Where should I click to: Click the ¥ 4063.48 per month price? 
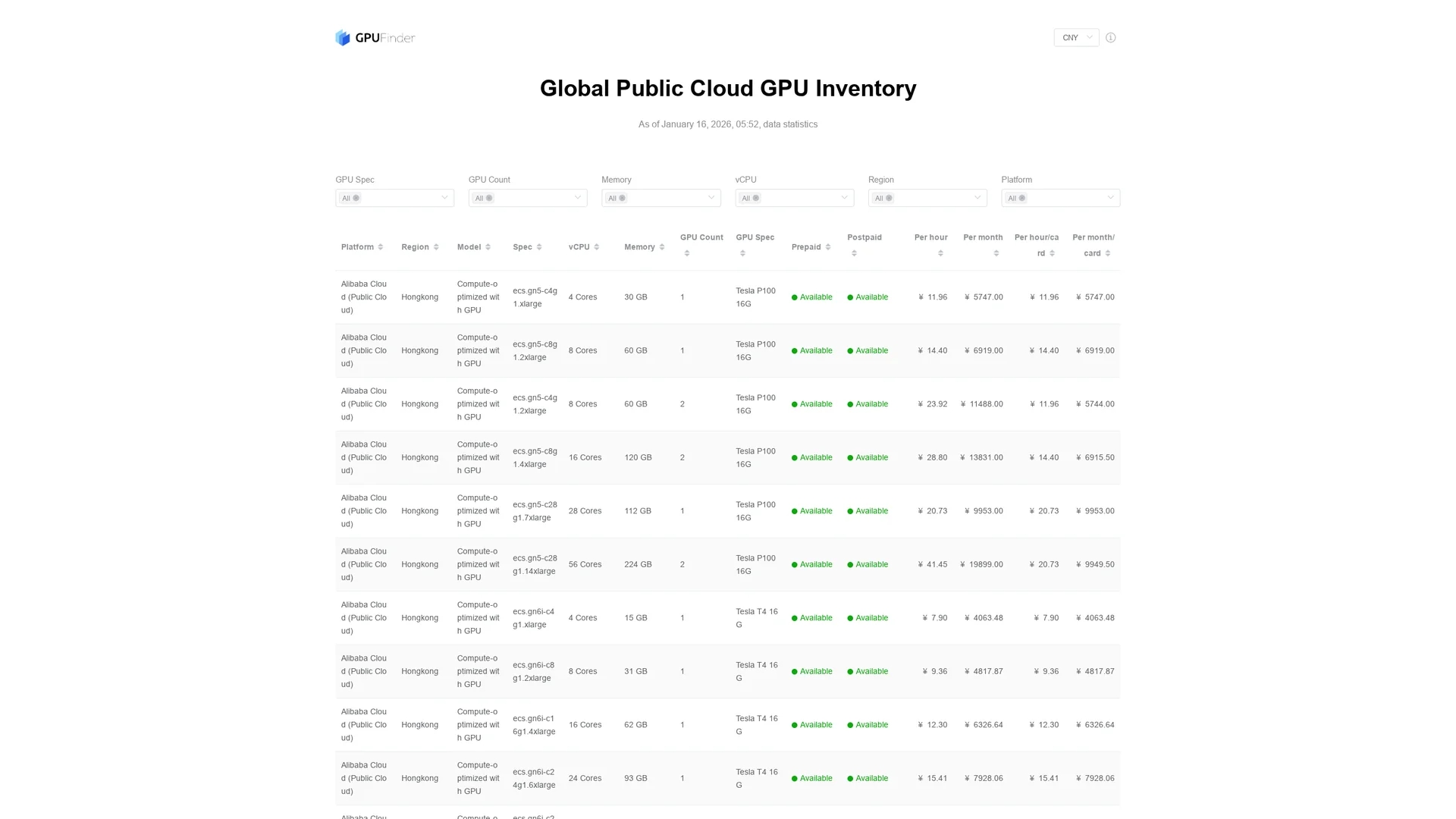(984, 618)
